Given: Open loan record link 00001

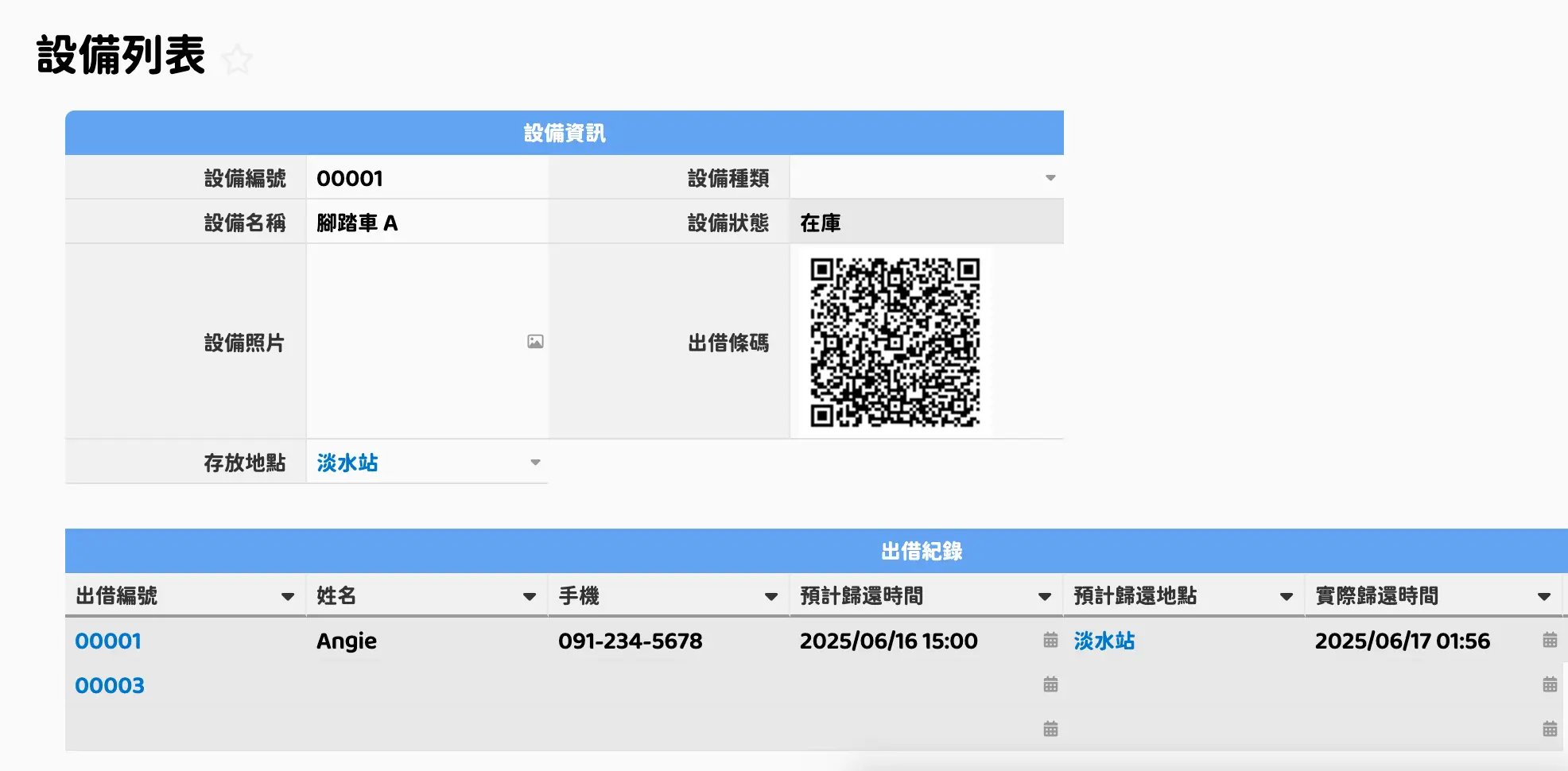Looking at the screenshot, I should pyautogui.click(x=108, y=641).
